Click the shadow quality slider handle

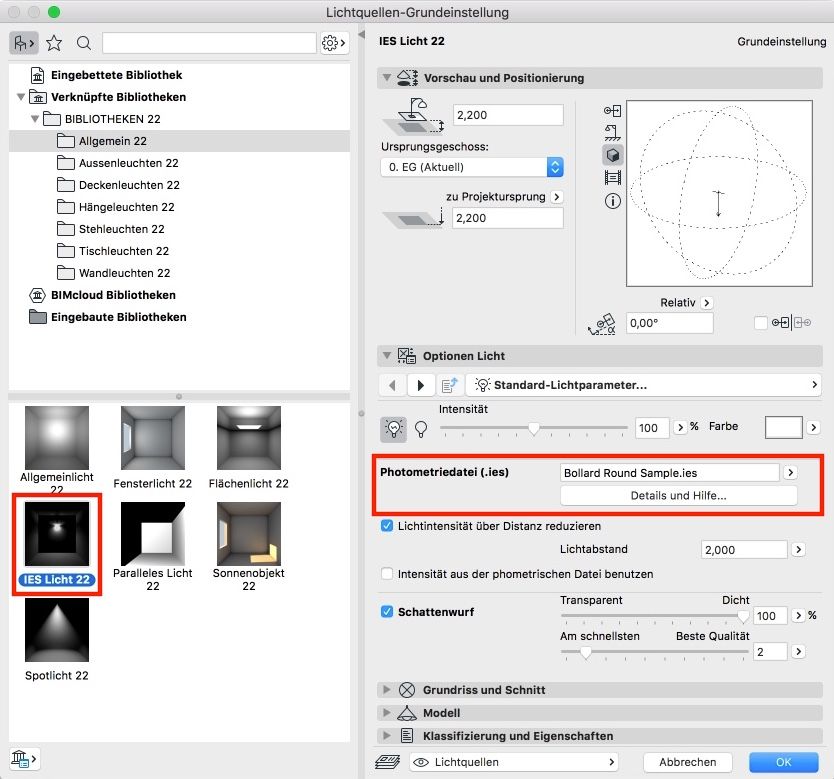(586, 652)
